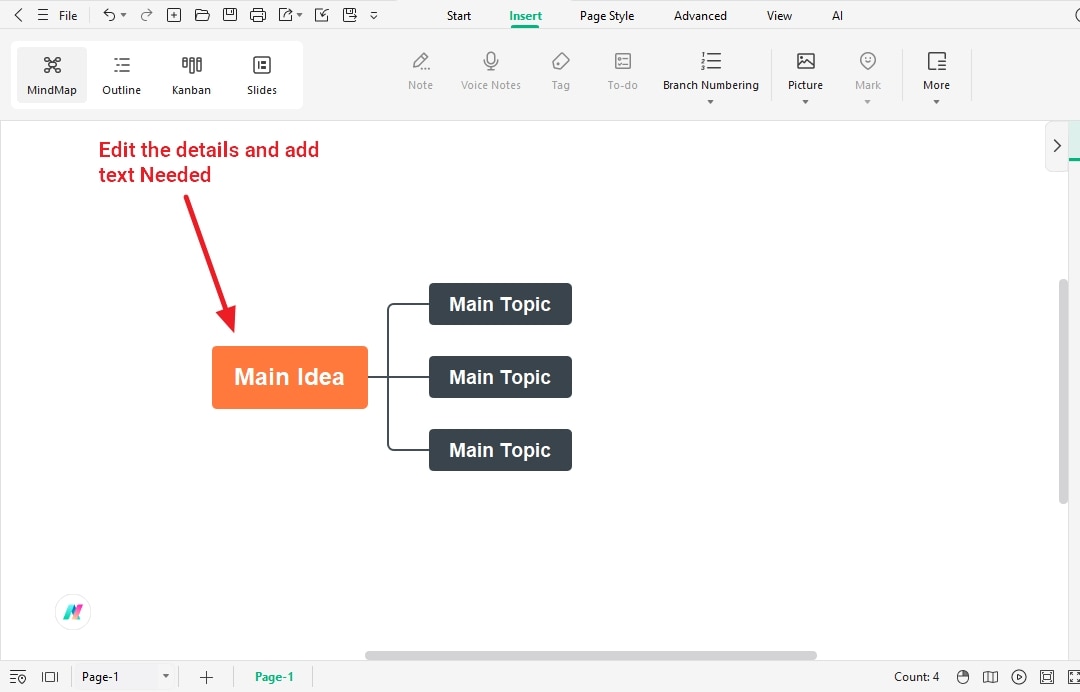Switch to the Start tab
The width and height of the screenshot is (1080, 692).
459,16
